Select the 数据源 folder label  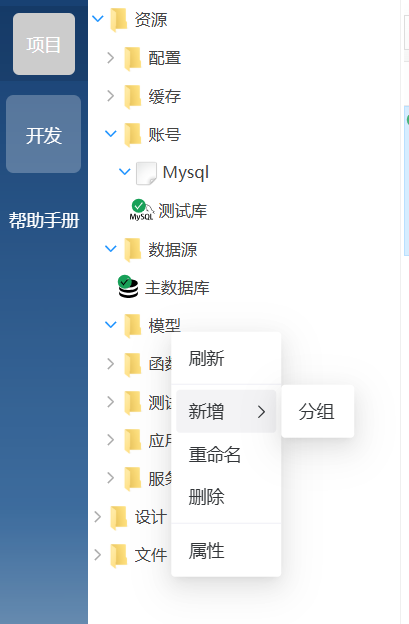click(173, 250)
